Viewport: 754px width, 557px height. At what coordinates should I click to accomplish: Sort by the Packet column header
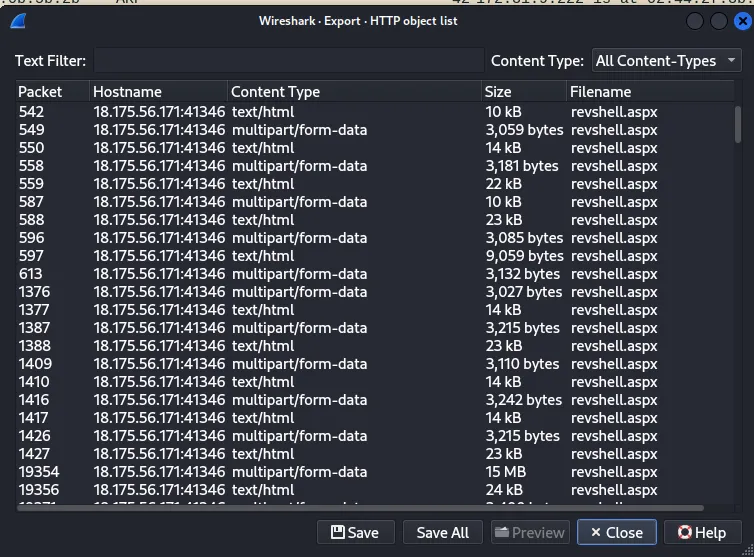(52, 92)
